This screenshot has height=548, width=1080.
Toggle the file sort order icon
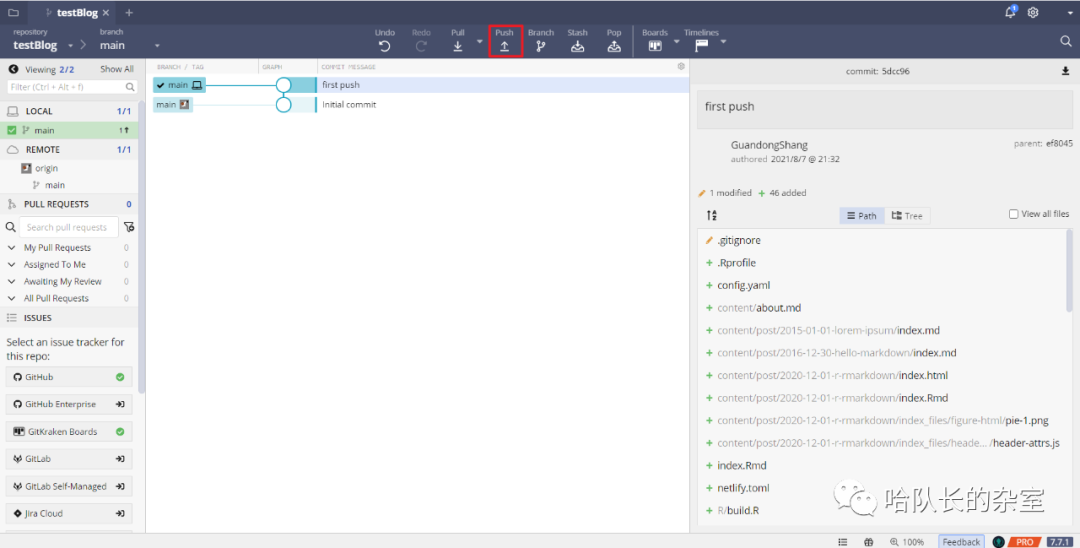click(712, 215)
